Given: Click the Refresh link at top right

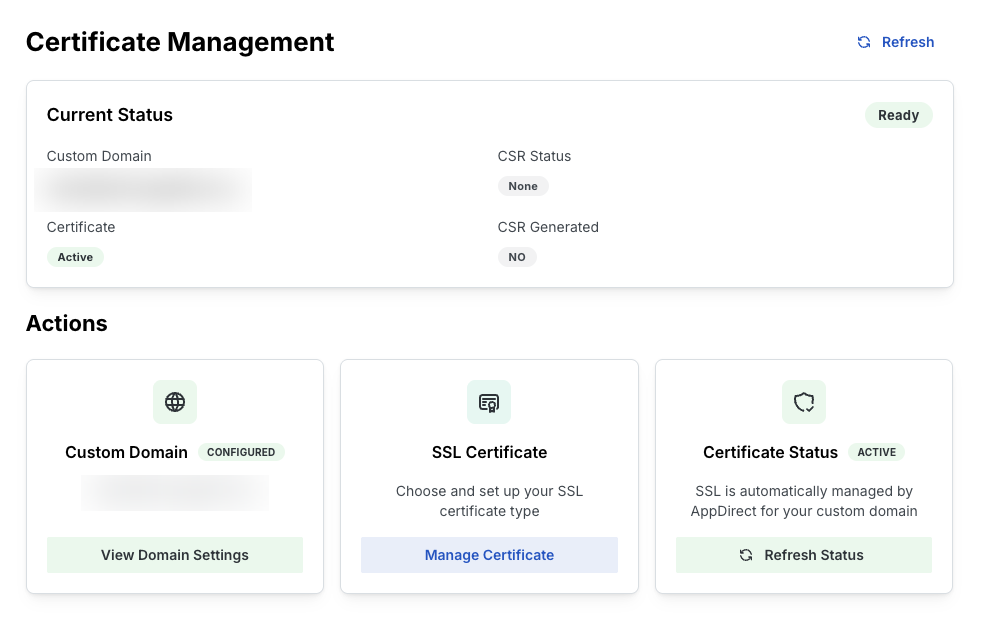Looking at the screenshot, I should [896, 42].
